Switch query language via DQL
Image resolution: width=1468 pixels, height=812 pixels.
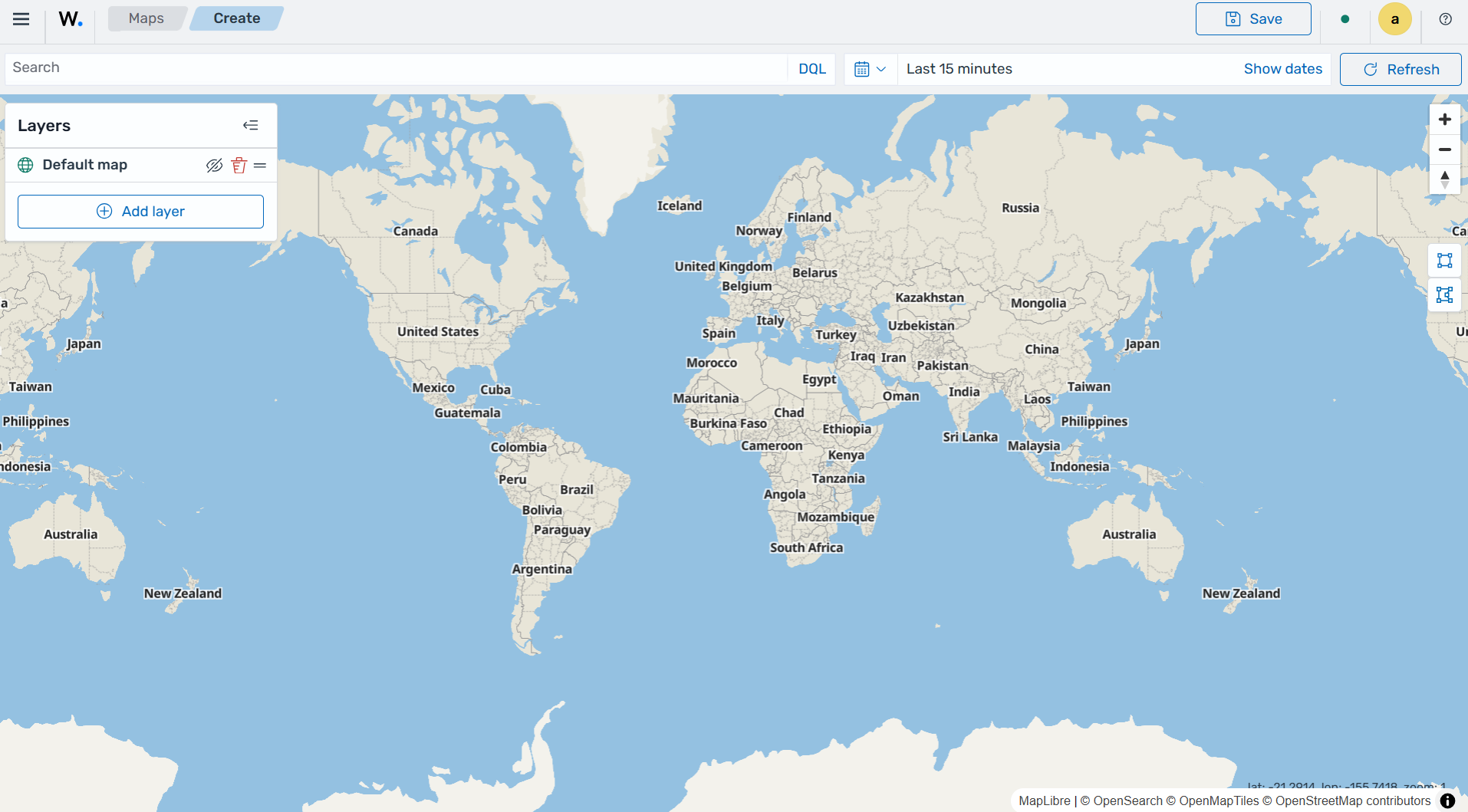pos(812,69)
